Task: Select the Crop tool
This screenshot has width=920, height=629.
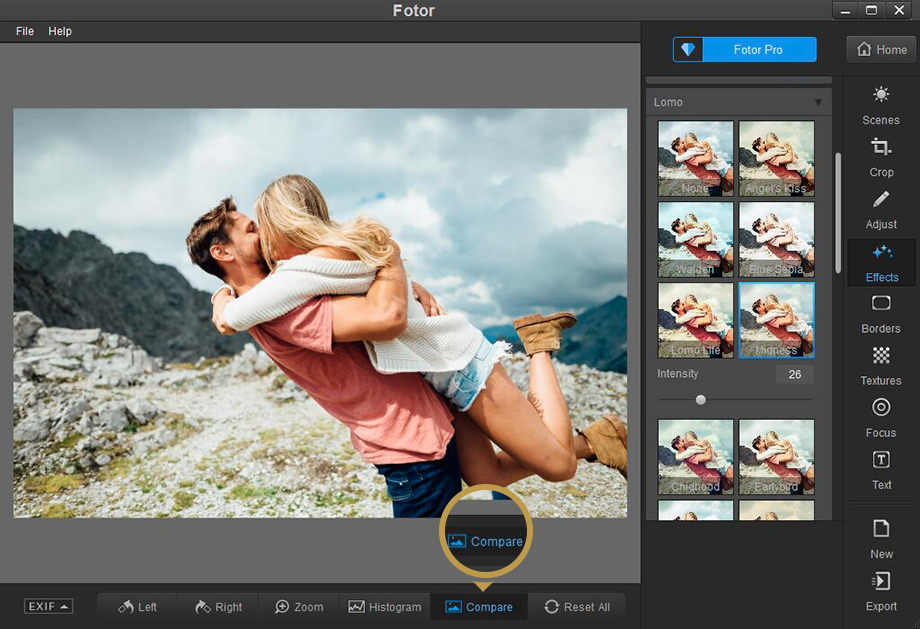Action: click(881, 156)
